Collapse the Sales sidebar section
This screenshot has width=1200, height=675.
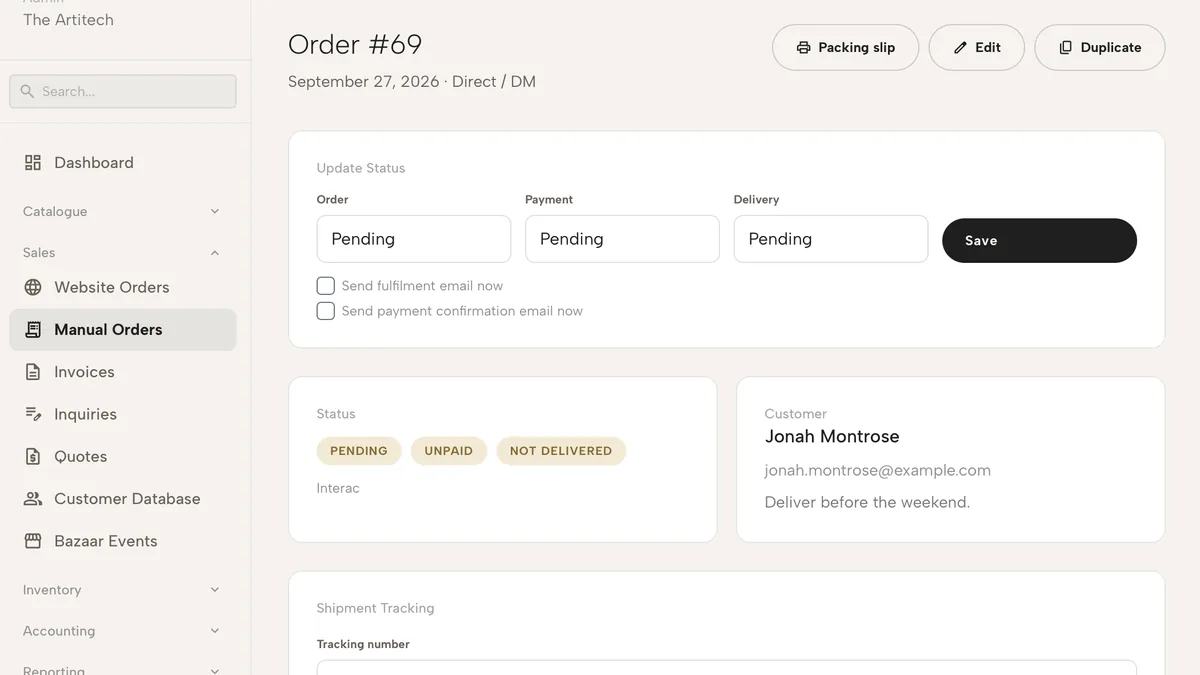123,253
